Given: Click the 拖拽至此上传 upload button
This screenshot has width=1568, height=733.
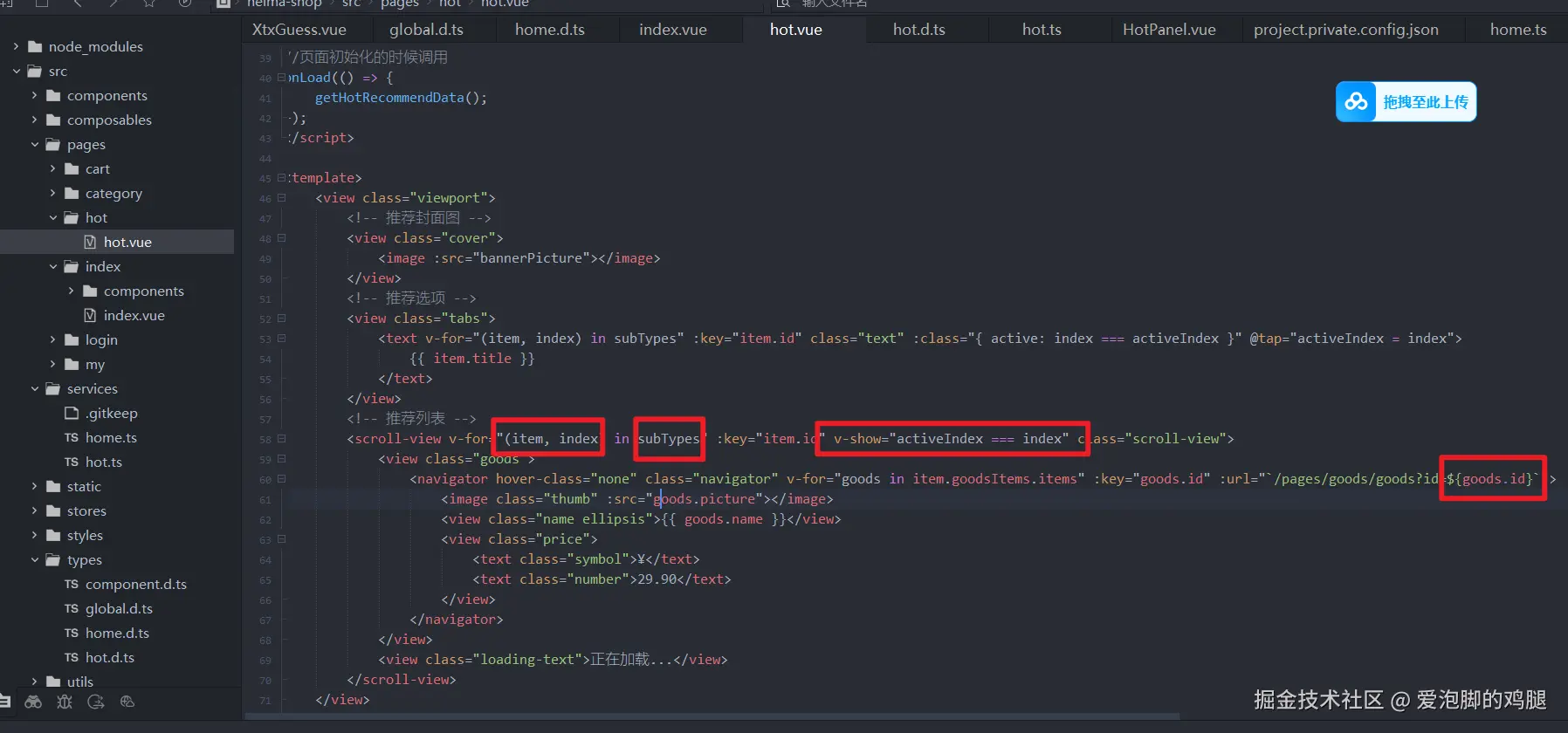Looking at the screenshot, I should coord(1406,102).
